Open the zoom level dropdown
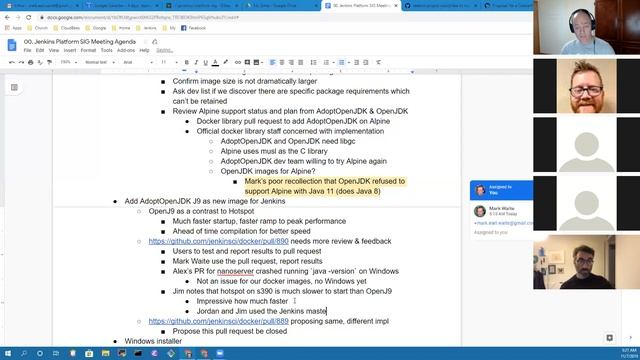This screenshot has height=360, width=640. click(x=69, y=62)
